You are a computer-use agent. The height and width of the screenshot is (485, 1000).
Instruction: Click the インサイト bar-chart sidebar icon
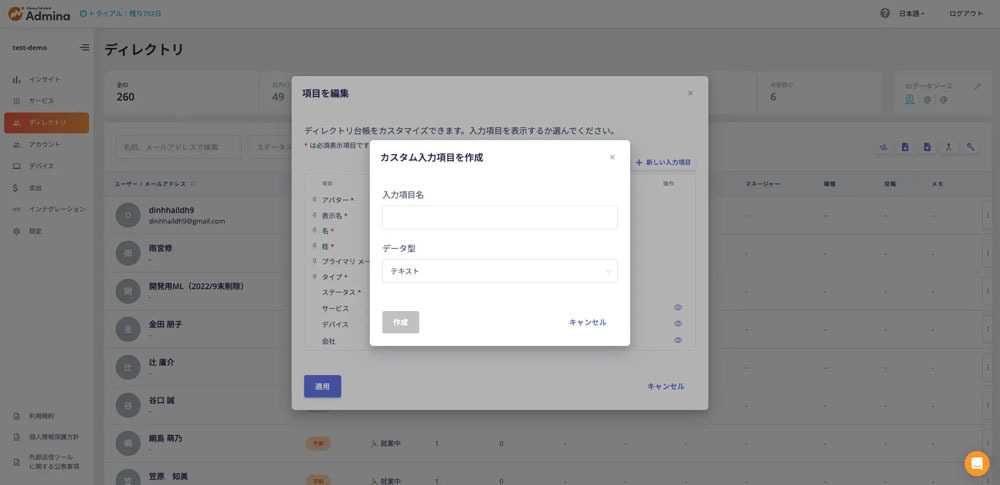click(x=17, y=80)
